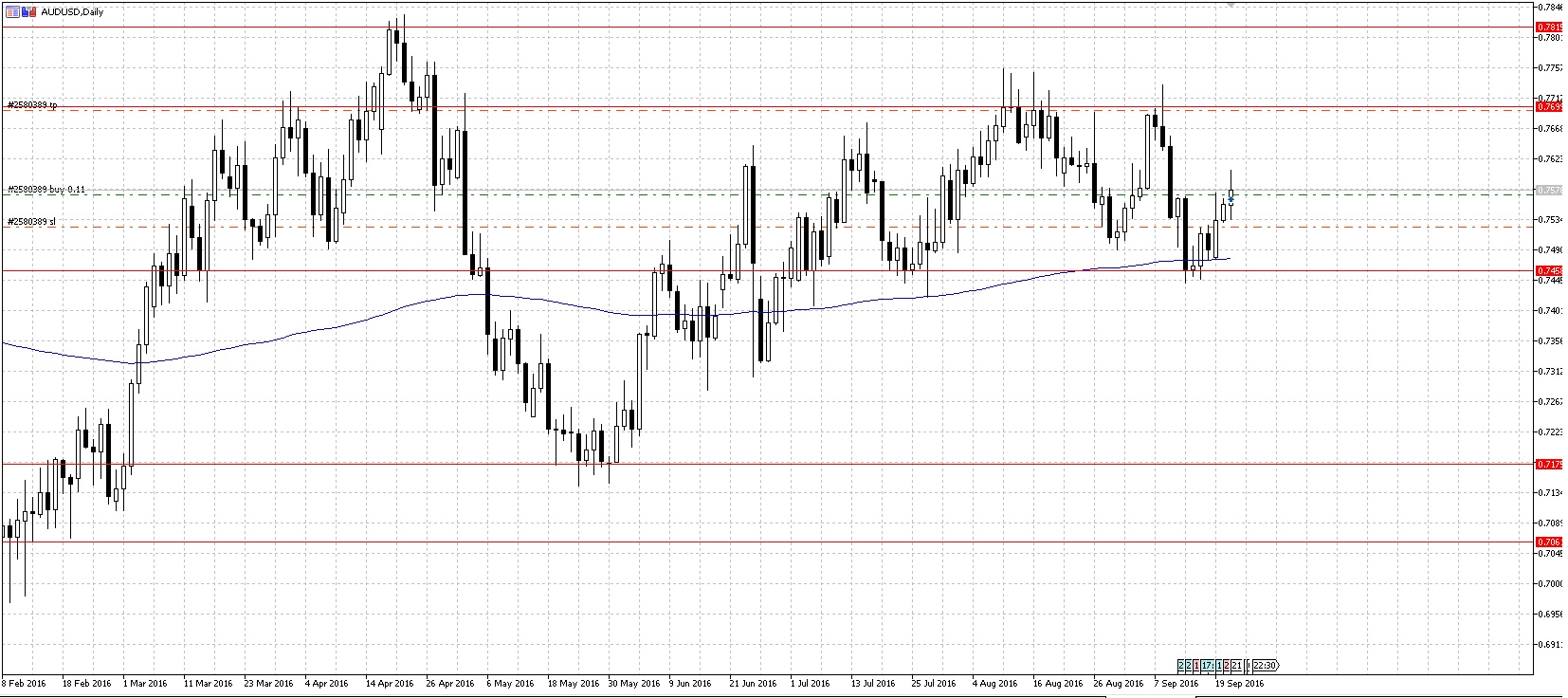
Task: Click the 8 Feb 2016 date label
Action: pyautogui.click(x=25, y=683)
